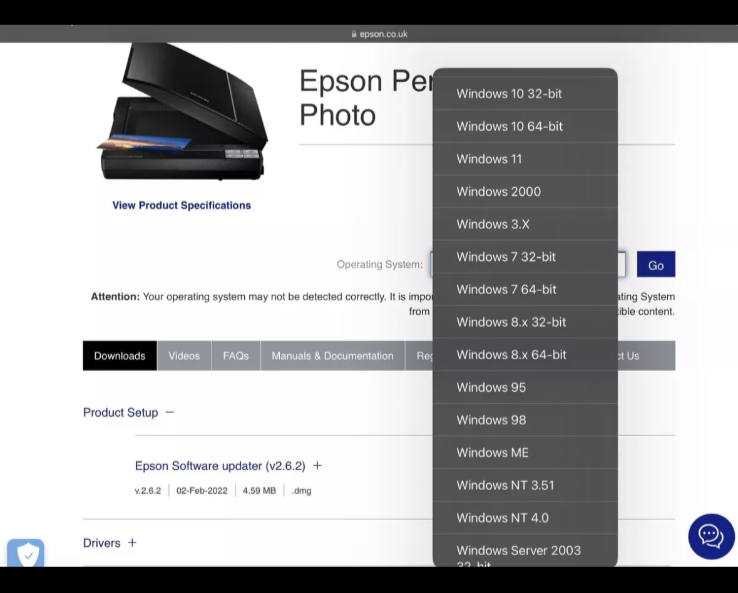Select Windows NT 3.51 option
This screenshot has height=593, width=738.
point(525,485)
